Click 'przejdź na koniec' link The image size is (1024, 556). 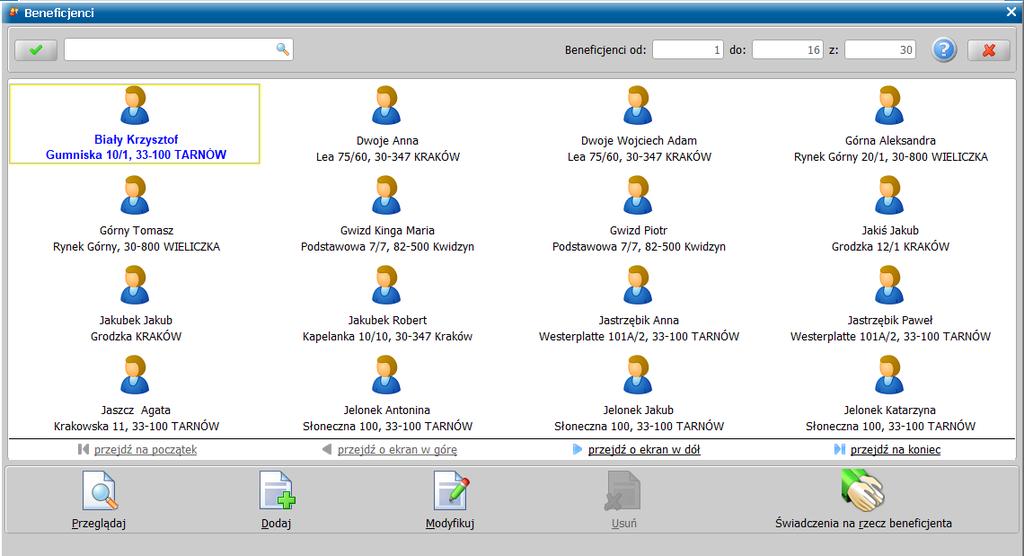[x=895, y=450]
